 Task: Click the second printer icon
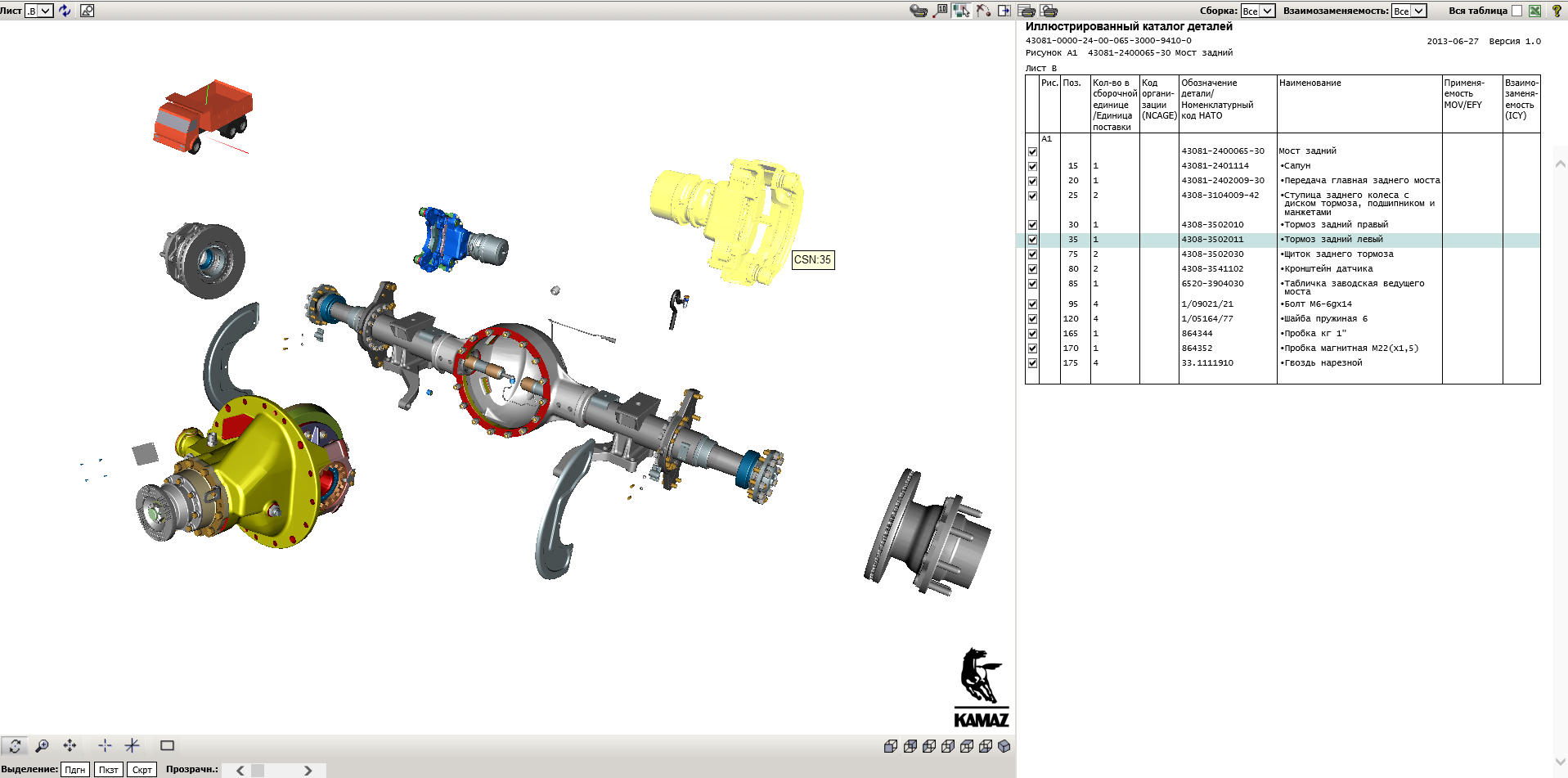click(1049, 11)
